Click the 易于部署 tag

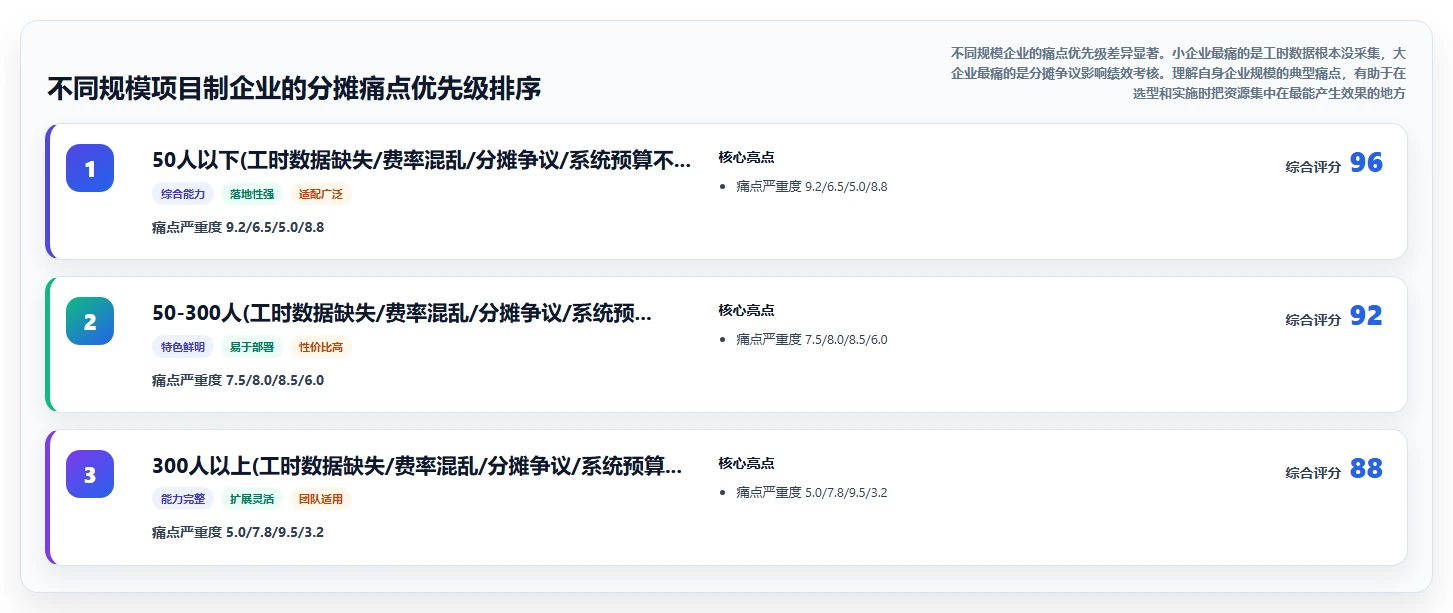[252, 347]
